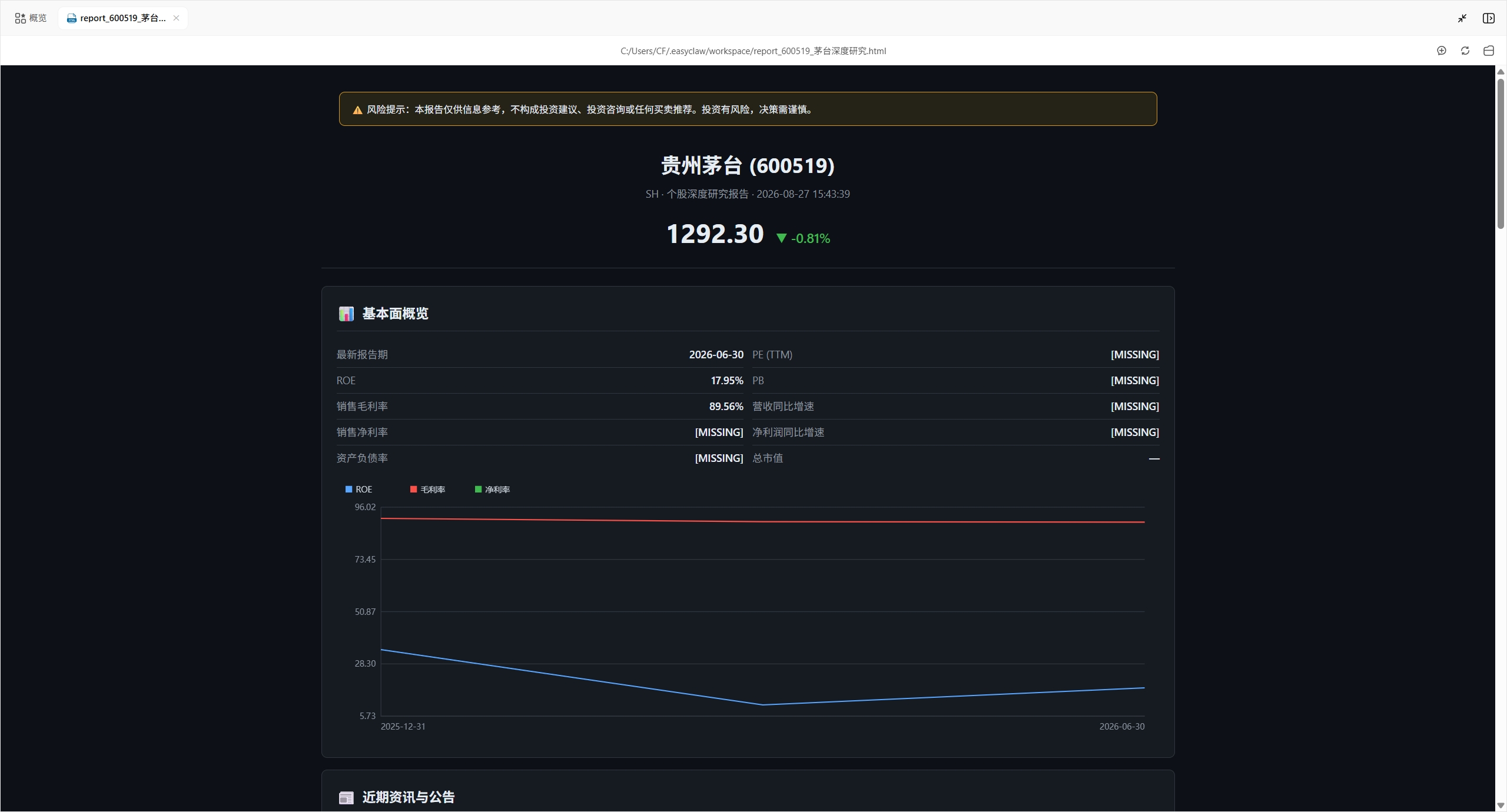
Task: Open the 概览 overview tab
Action: tap(31, 18)
